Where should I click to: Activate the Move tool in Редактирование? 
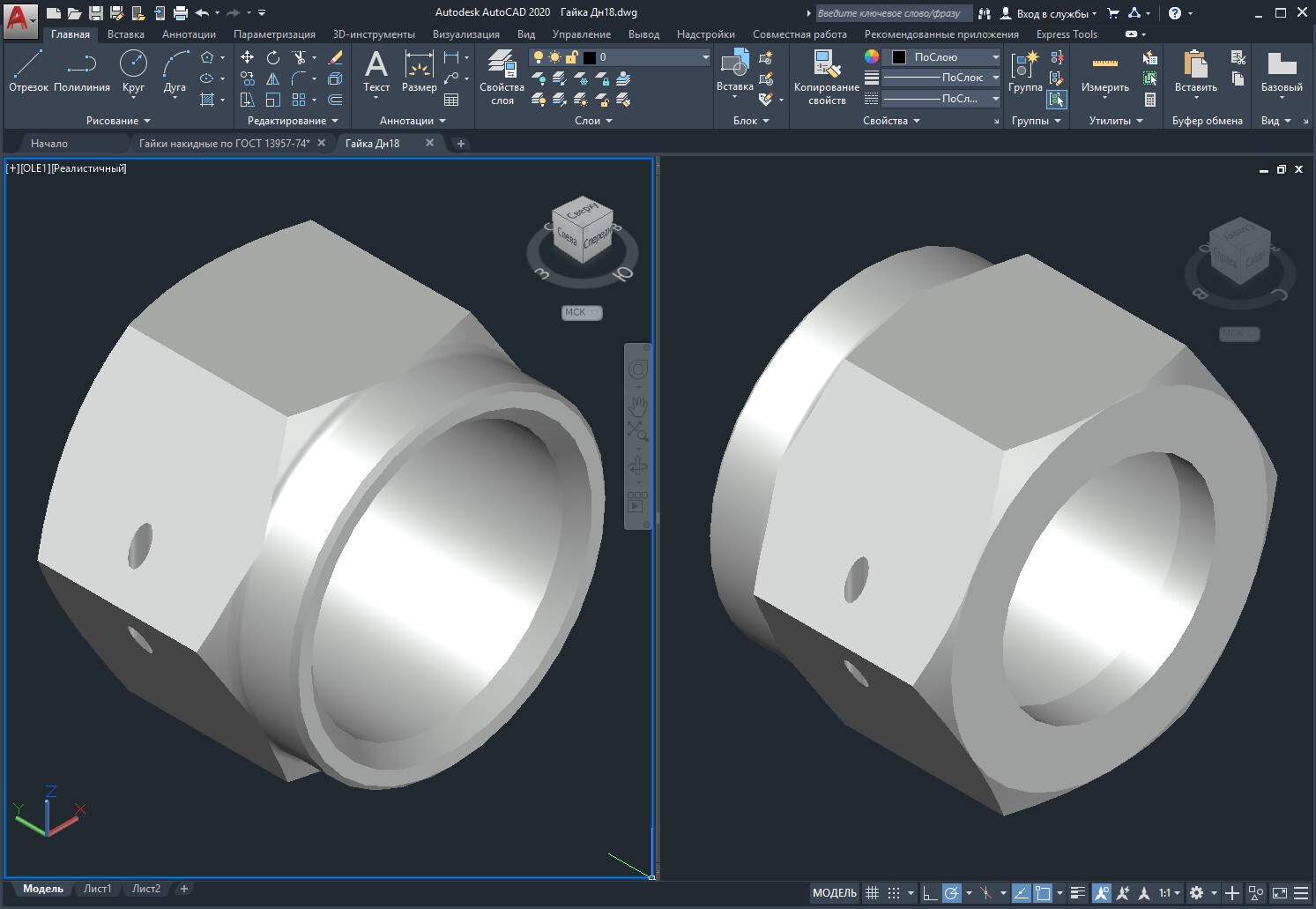(x=248, y=57)
